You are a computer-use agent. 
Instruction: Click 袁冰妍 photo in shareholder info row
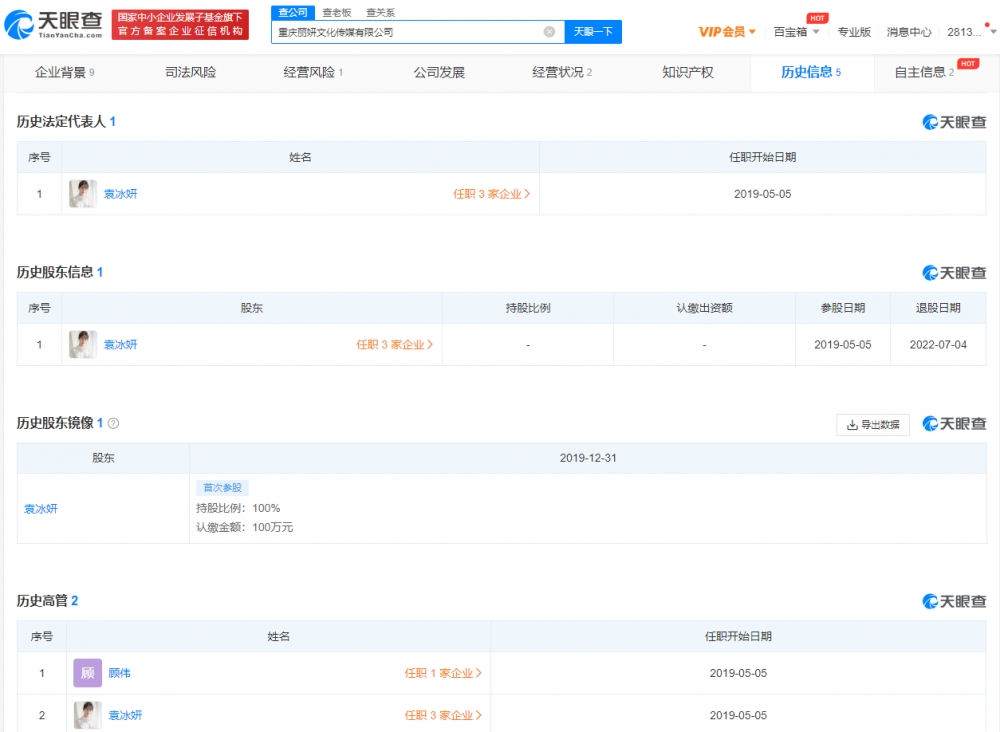(83, 345)
